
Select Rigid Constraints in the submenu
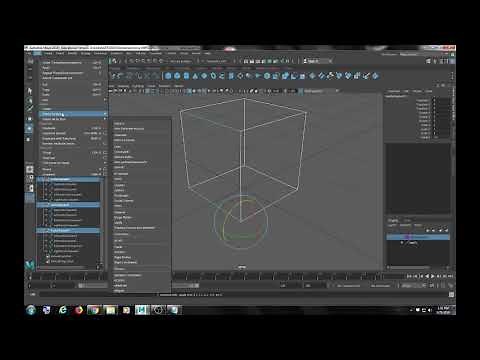point(126,262)
